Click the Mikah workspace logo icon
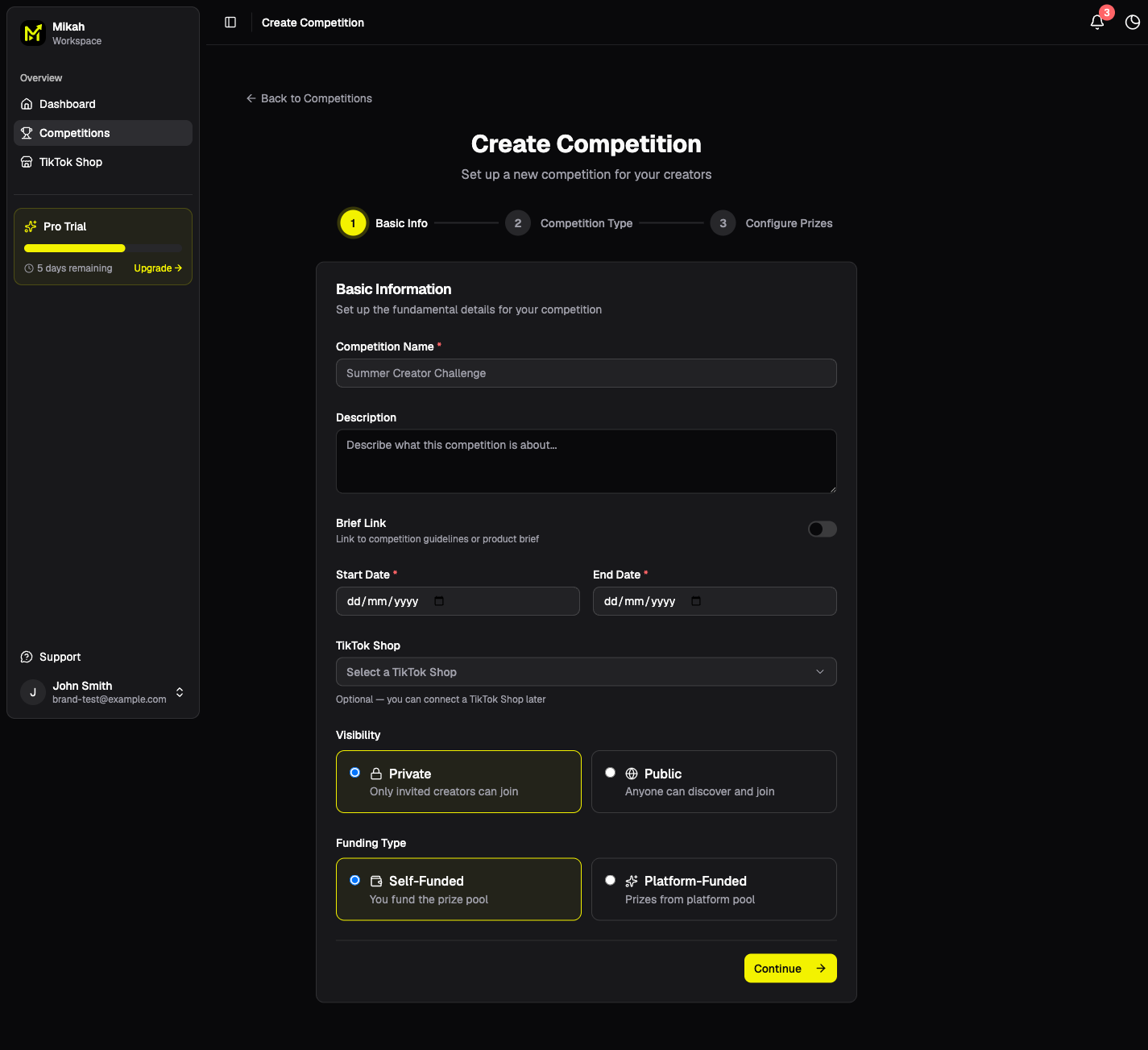The width and height of the screenshot is (1148, 1050). (x=33, y=33)
